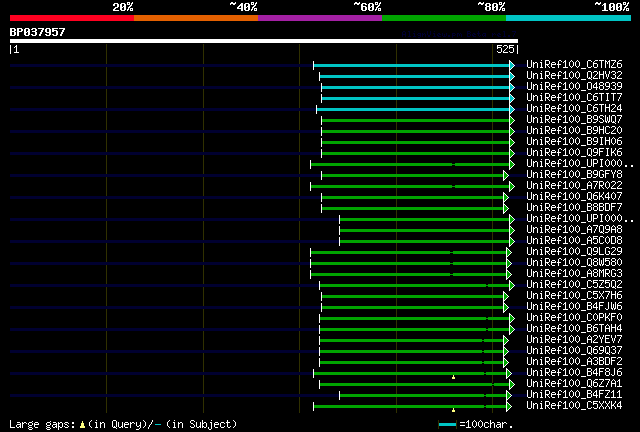
Task: Select the UniRef100_A3BDF2 label
Action: coord(574,362)
